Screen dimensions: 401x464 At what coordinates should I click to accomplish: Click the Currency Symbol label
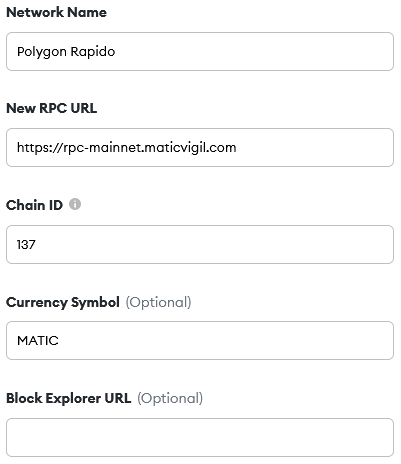pos(63,302)
